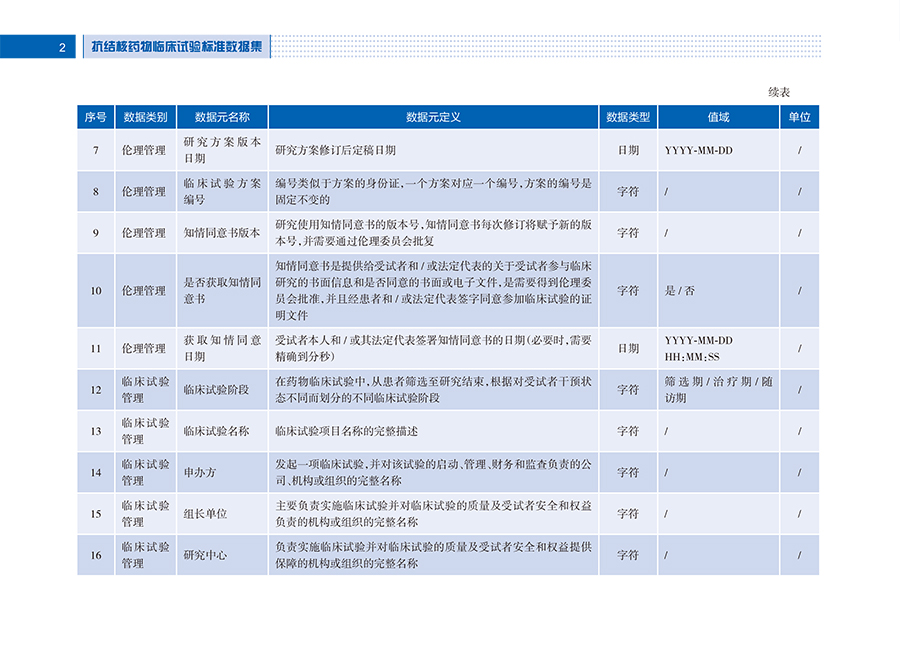
Task: Click the 获取知情同意日期 cell
Action: click(222, 348)
